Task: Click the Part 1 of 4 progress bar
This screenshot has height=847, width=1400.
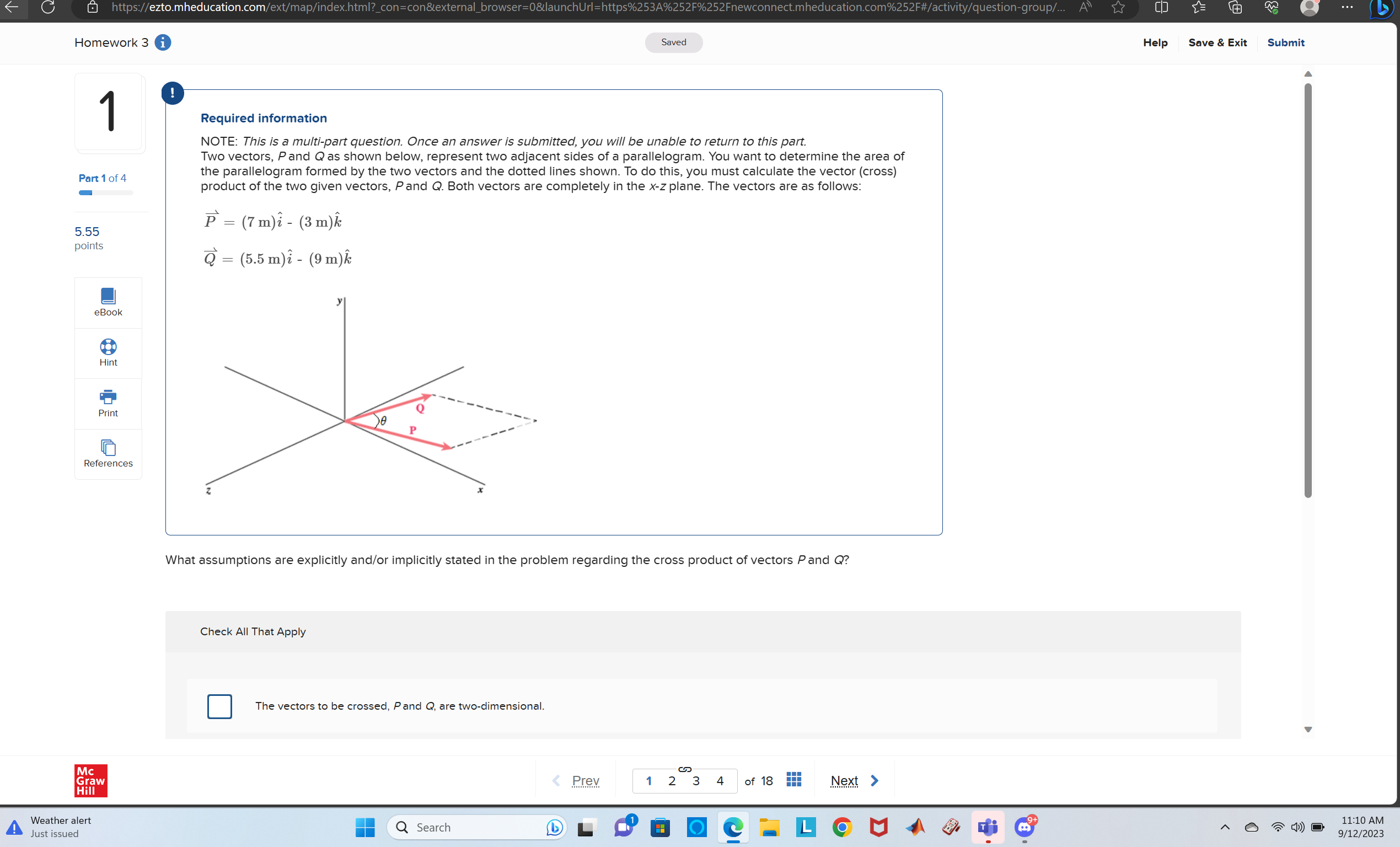Action: [x=106, y=193]
